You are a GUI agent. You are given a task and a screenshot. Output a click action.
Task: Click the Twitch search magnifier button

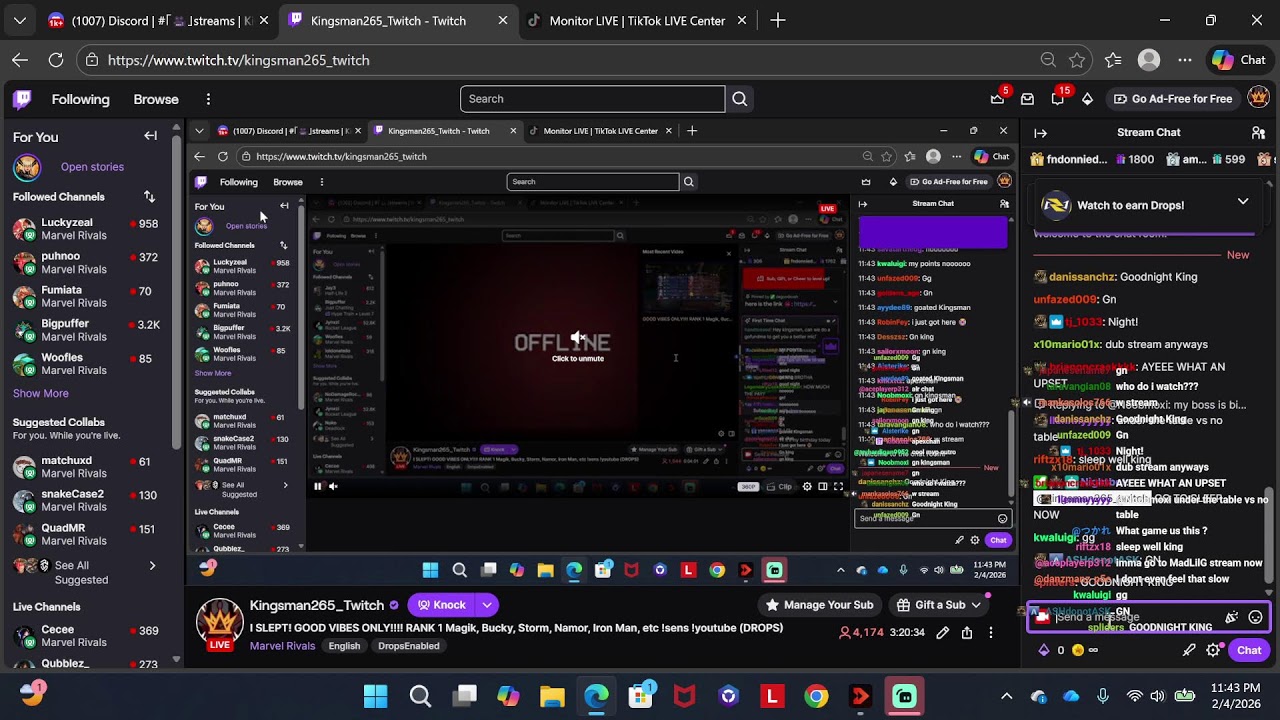[740, 99]
